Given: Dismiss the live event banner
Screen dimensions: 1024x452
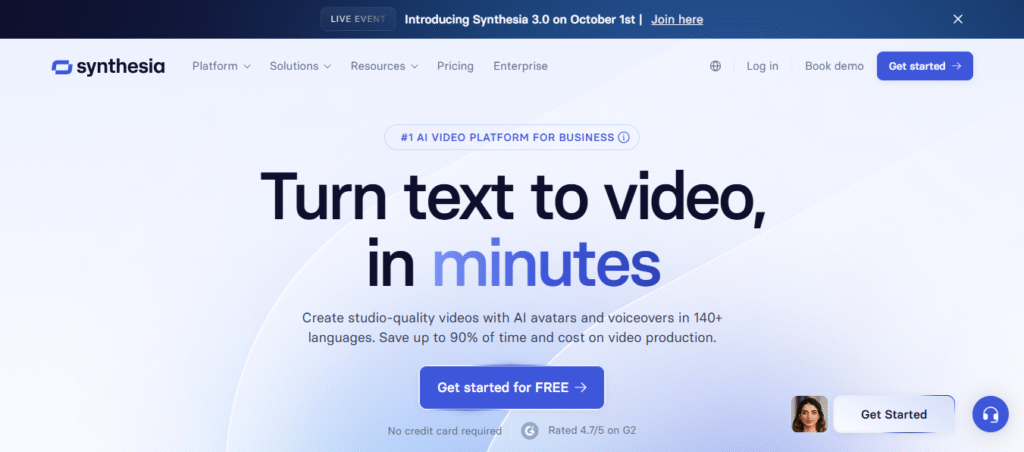Looking at the screenshot, I should point(958,19).
